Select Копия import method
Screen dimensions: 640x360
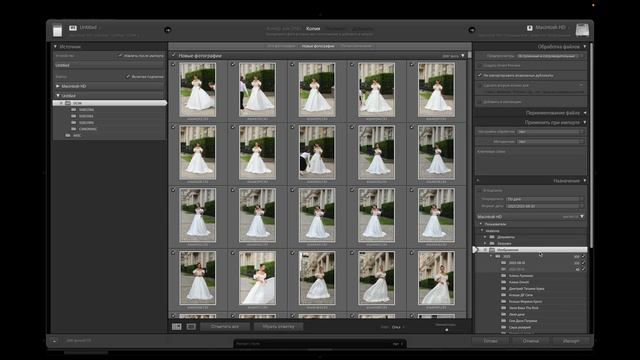313,29
